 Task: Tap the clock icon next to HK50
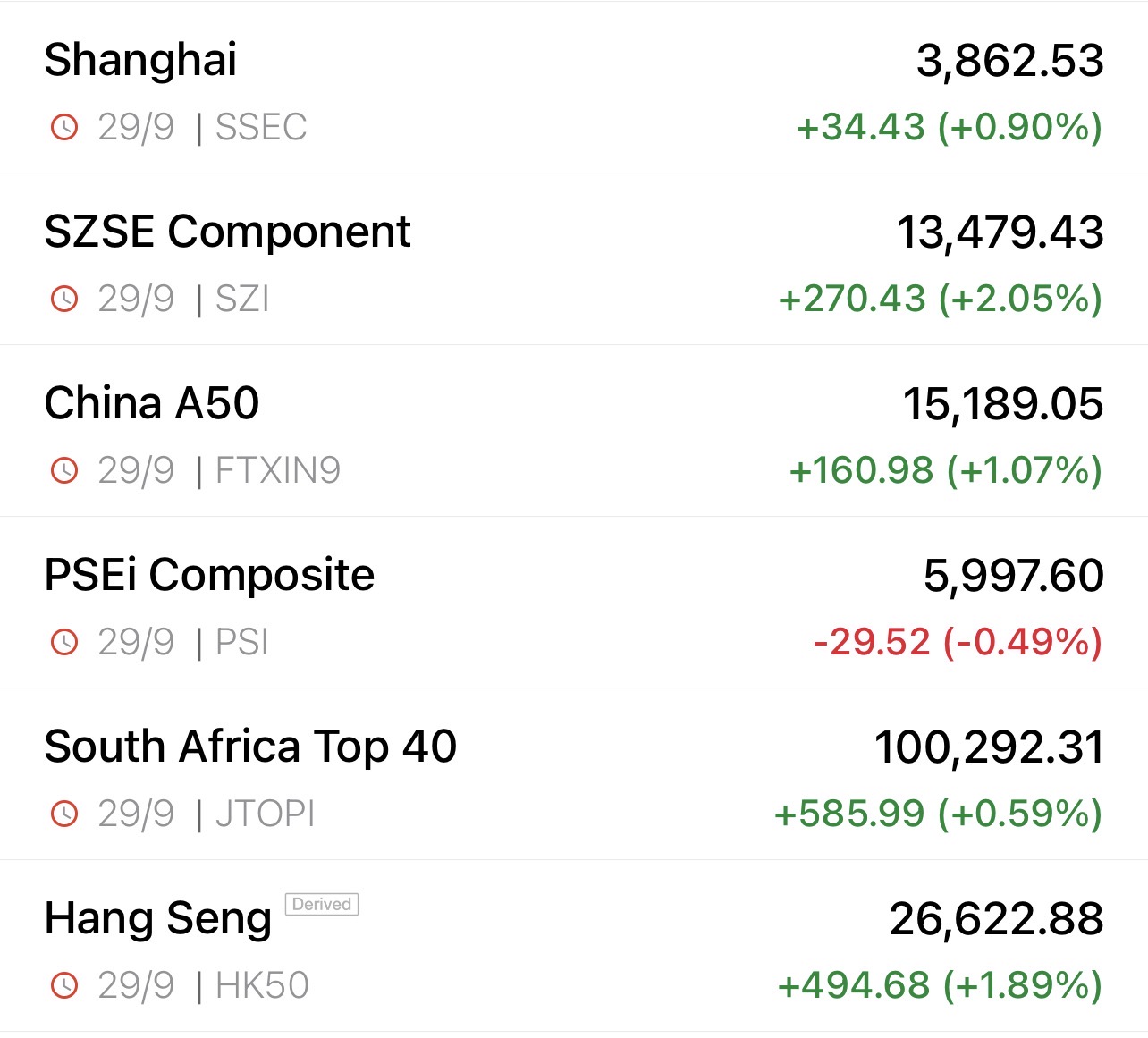click(x=64, y=986)
